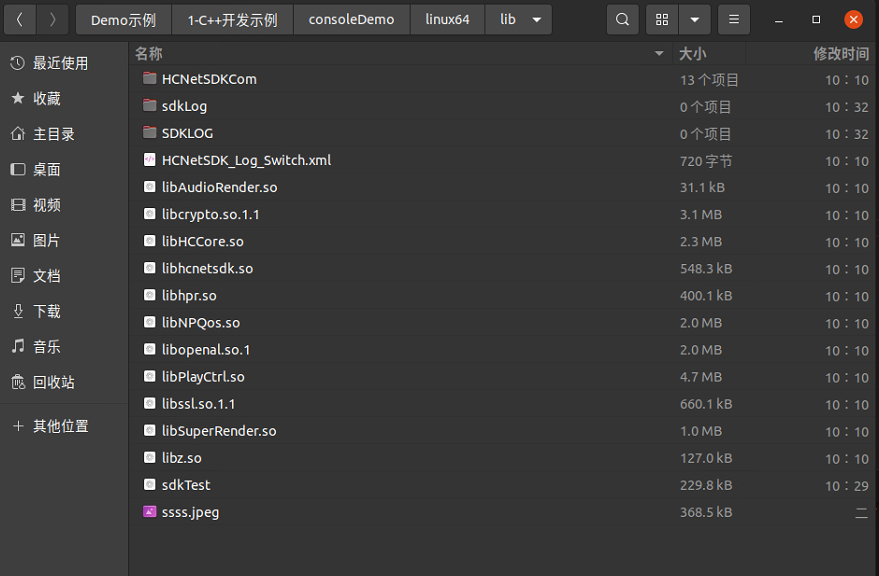Navigate to Demo示例 path segment

(123, 20)
